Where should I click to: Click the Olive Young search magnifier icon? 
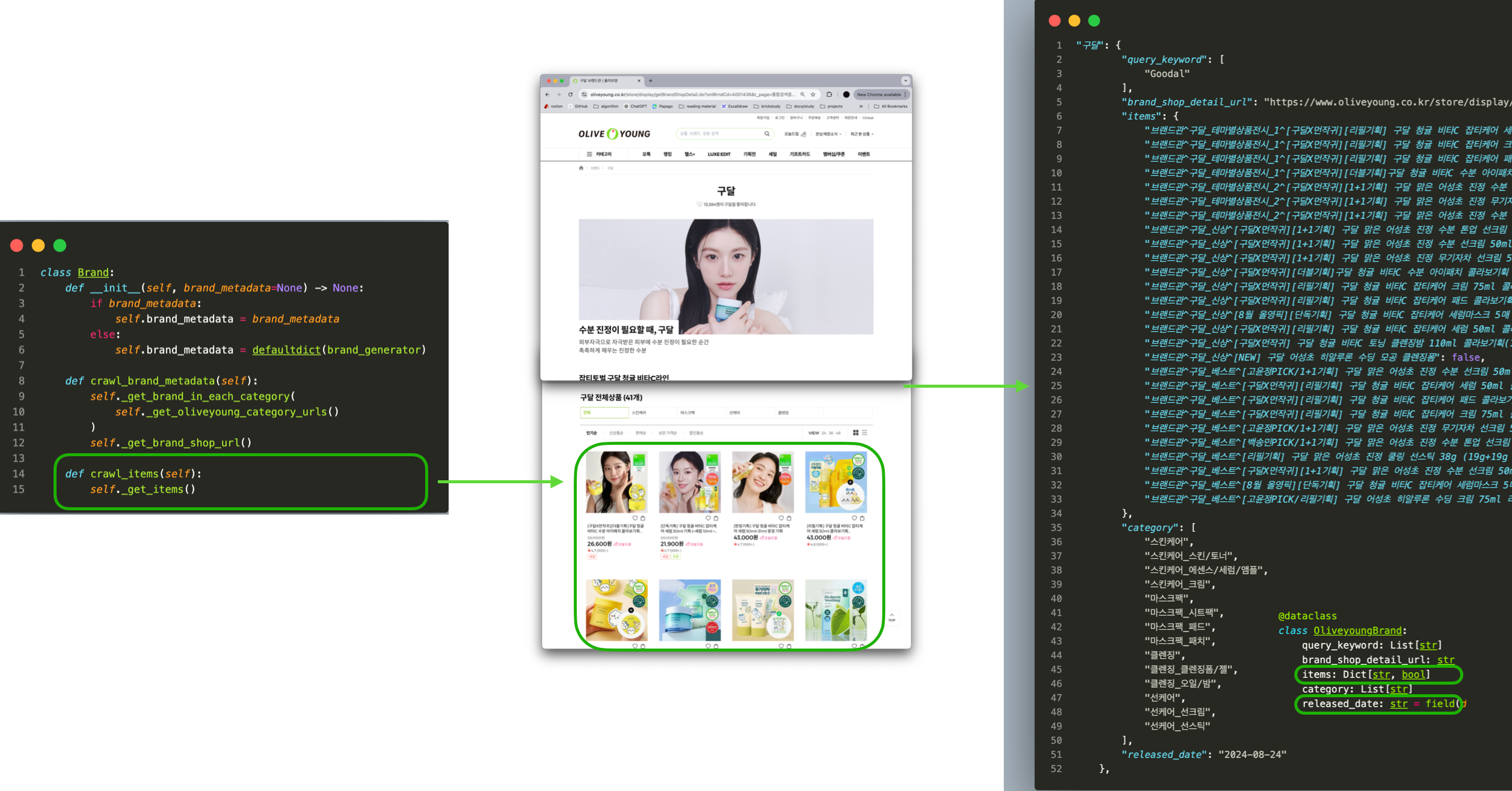[x=767, y=134]
